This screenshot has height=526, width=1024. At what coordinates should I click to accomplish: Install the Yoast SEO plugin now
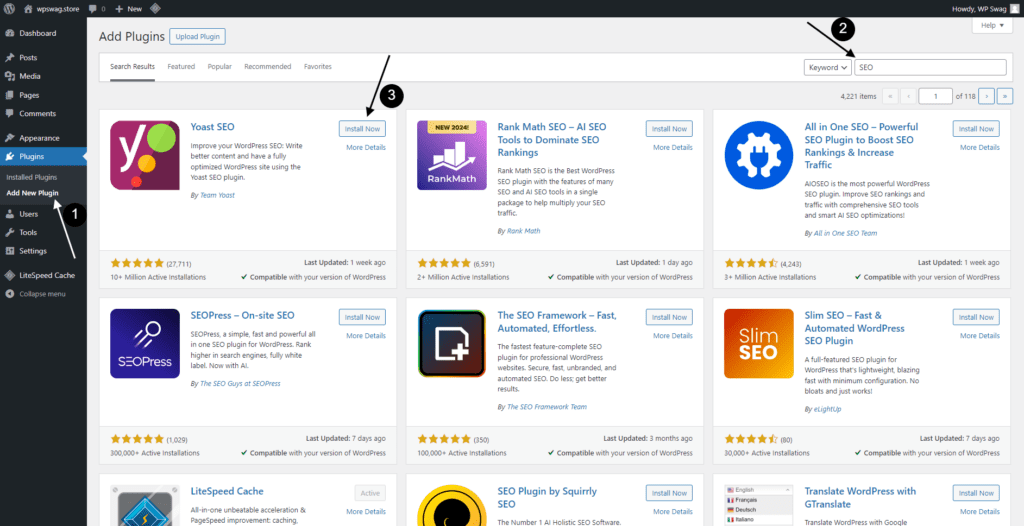point(362,129)
